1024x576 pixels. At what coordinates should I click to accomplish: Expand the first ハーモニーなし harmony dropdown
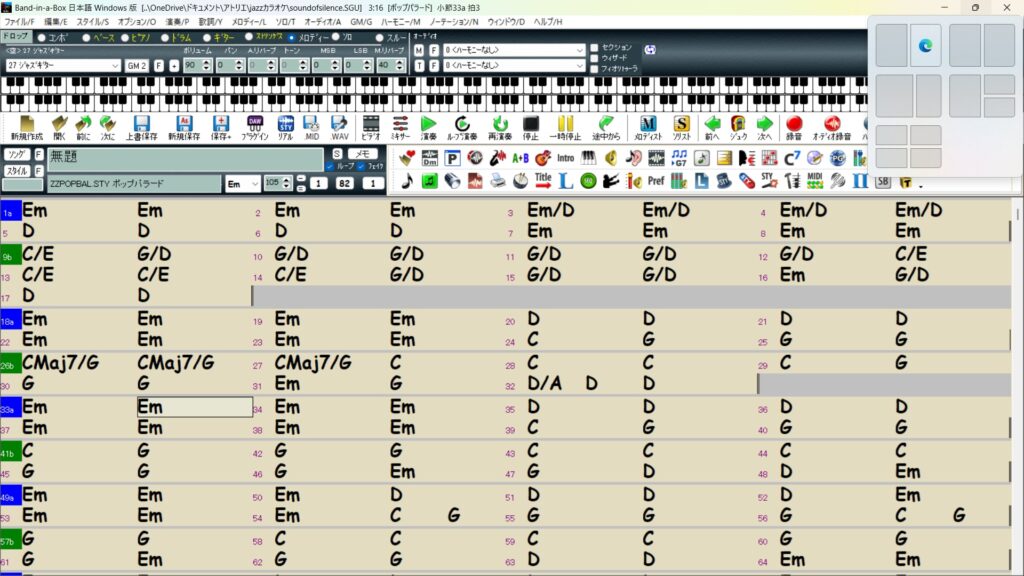579,49
